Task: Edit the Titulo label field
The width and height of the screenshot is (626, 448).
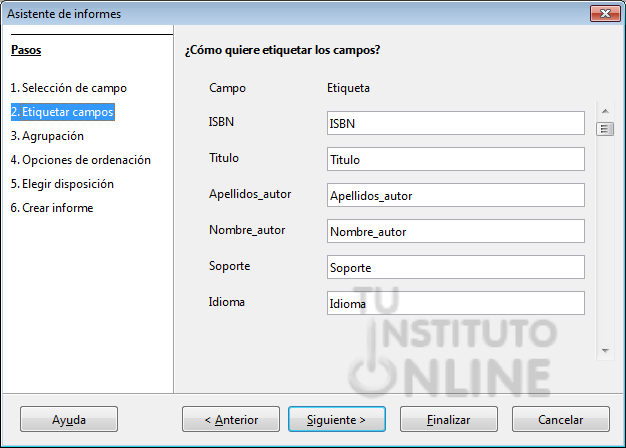Action: (x=456, y=159)
